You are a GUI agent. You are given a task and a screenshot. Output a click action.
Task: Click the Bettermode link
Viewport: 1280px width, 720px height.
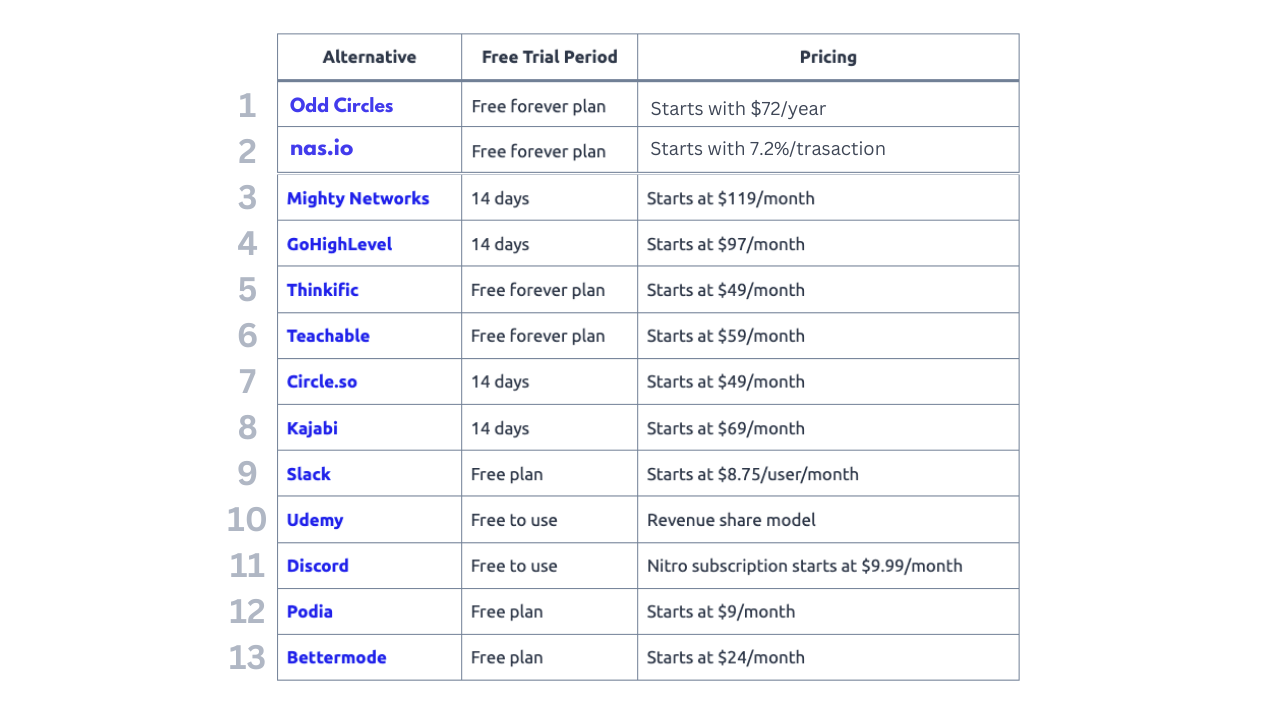(x=336, y=658)
